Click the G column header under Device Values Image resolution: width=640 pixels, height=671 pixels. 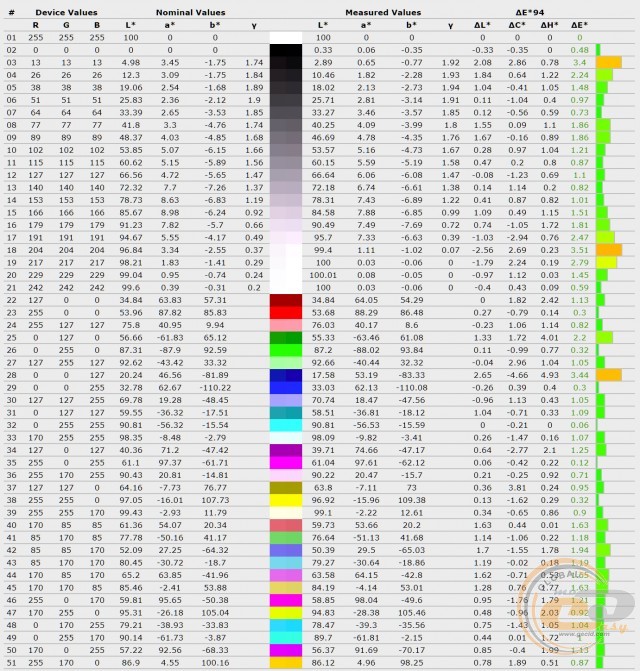[x=66, y=25]
